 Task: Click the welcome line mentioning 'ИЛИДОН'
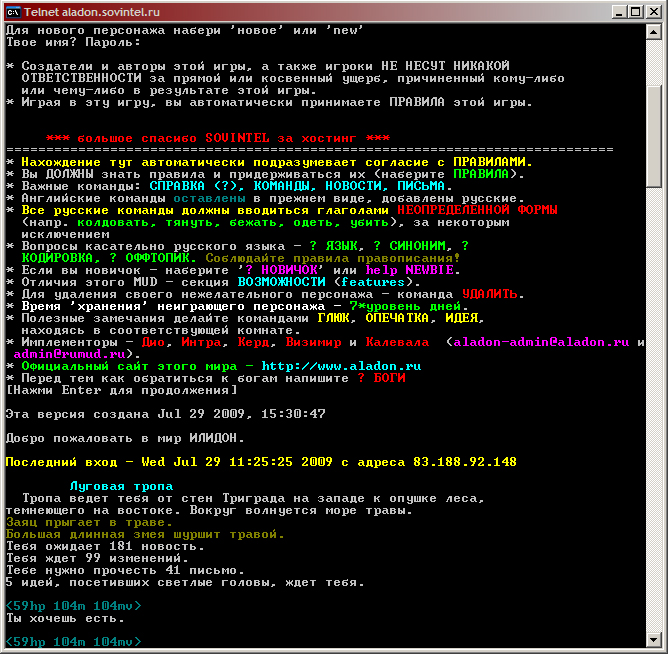[125, 438]
